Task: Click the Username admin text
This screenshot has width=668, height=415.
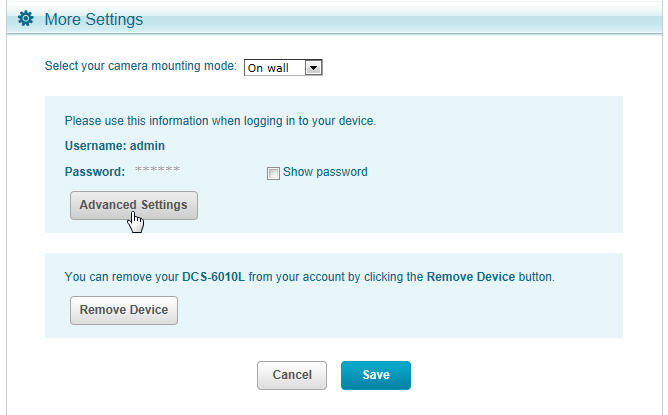Action: coord(114,146)
